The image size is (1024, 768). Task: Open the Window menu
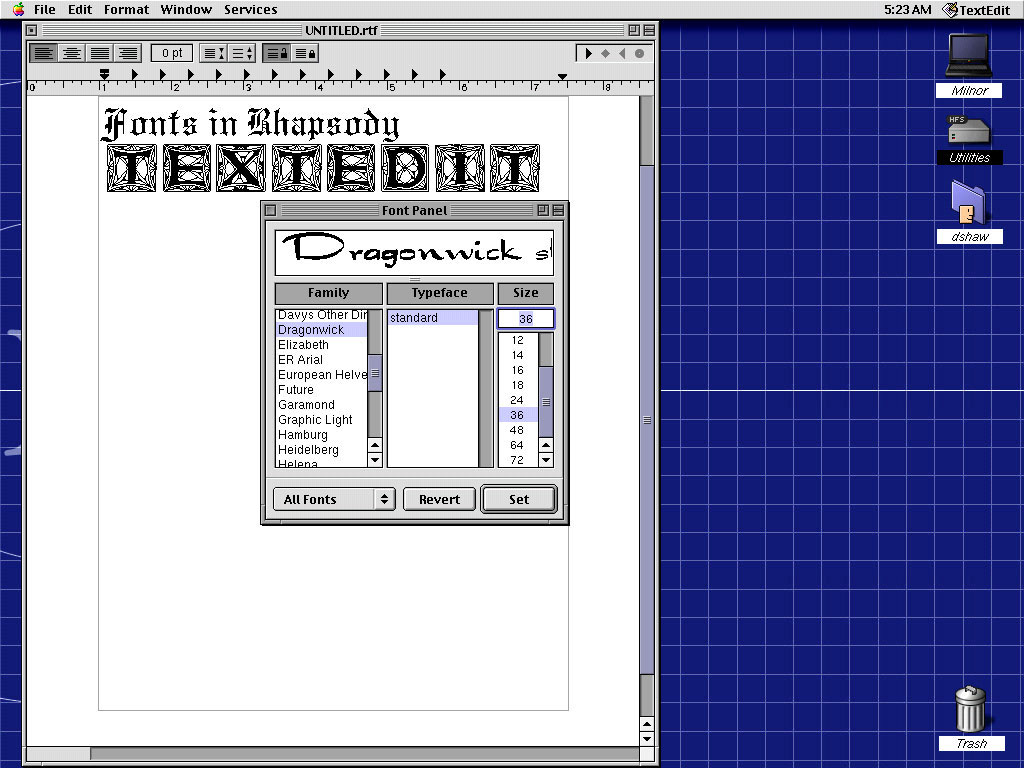click(x=186, y=9)
